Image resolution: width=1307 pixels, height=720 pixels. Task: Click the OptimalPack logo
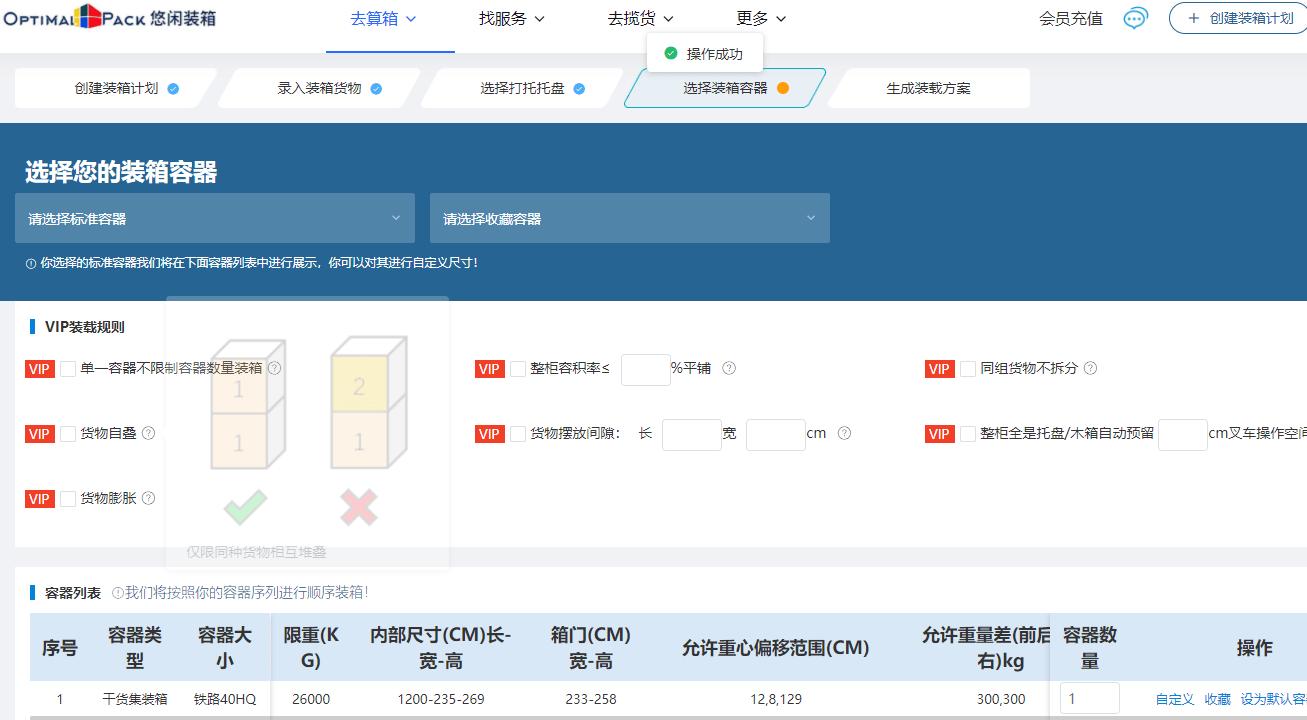click(x=109, y=18)
